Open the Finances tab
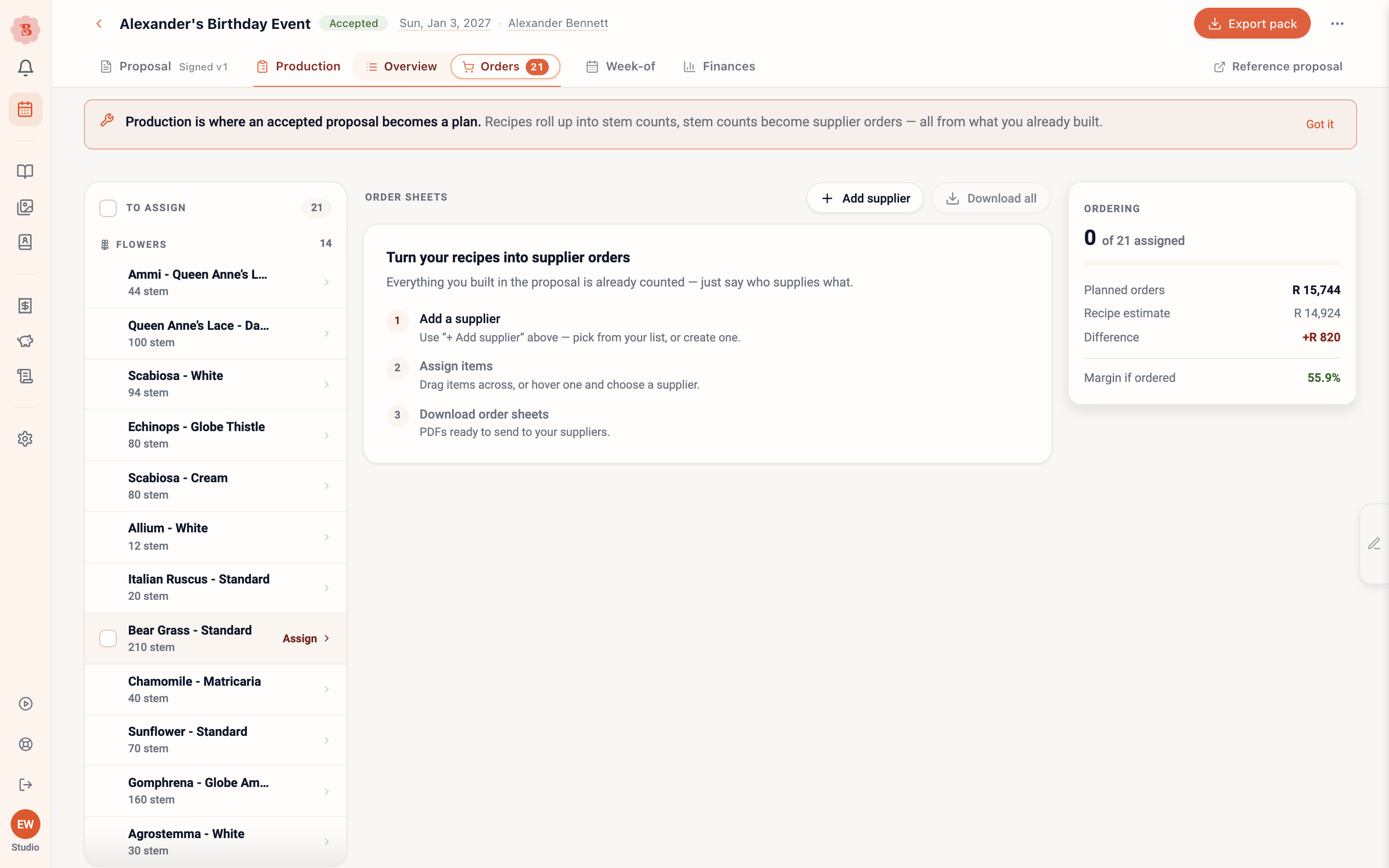1389x868 pixels. (719, 67)
